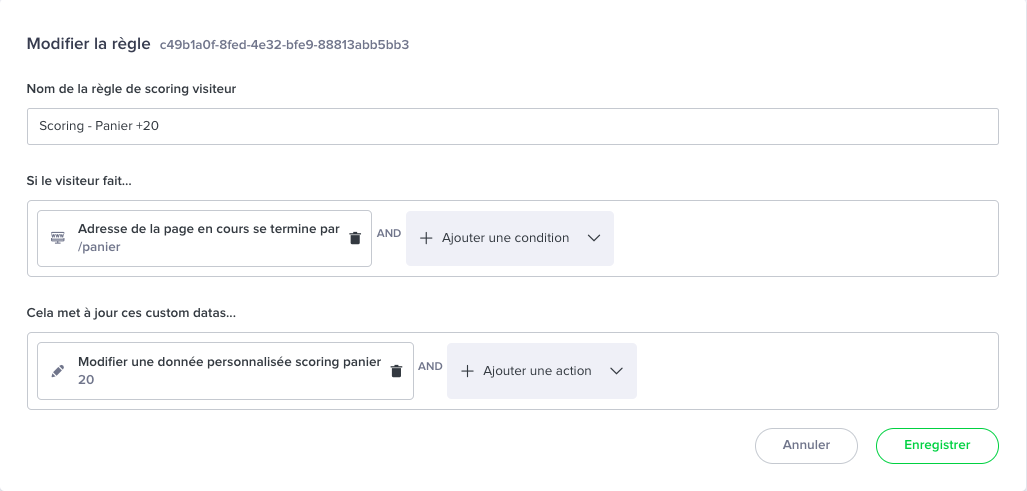Image resolution: width=1027 pixels, height=491 pixels.
Task: Delete the scoring panier custom data action
Action: pyautogui.click(x=396, y=371)
